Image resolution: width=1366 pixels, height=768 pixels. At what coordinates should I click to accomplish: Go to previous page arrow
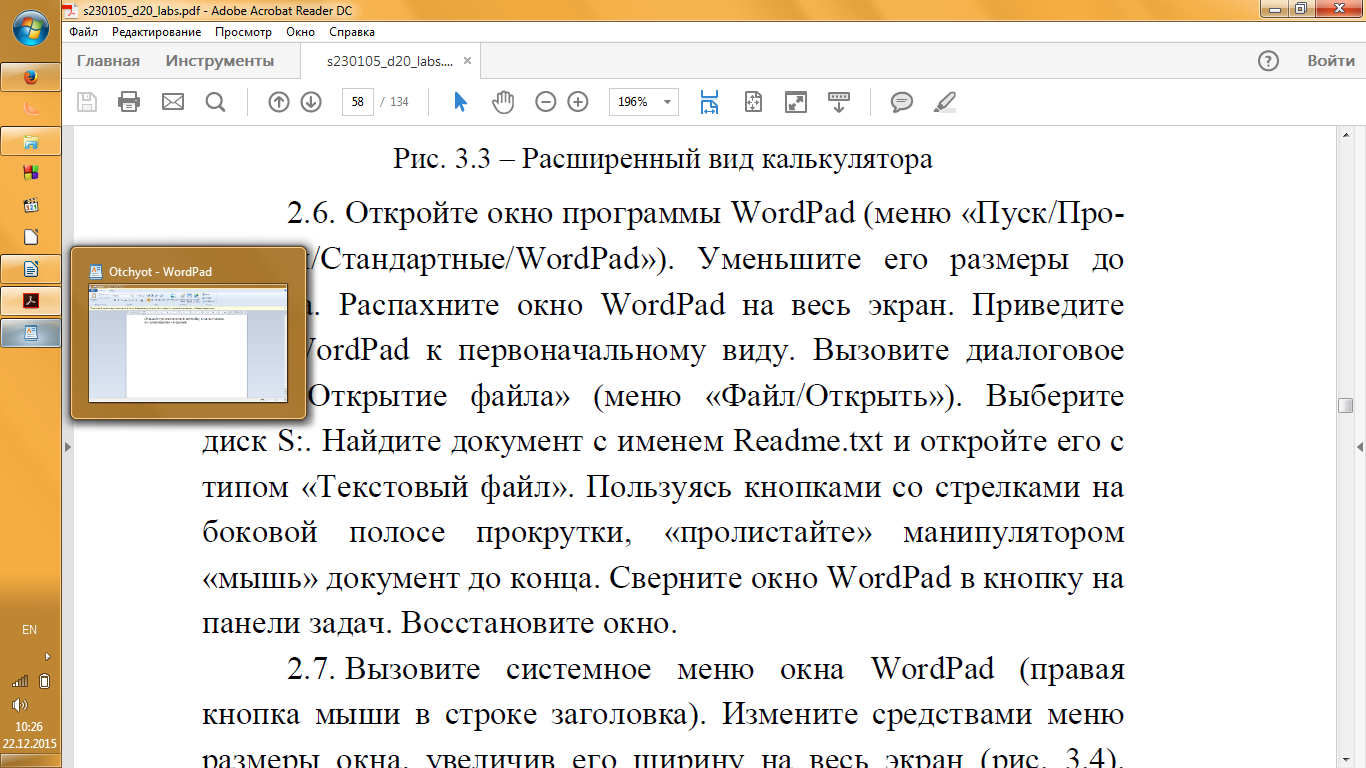point(279,101)
